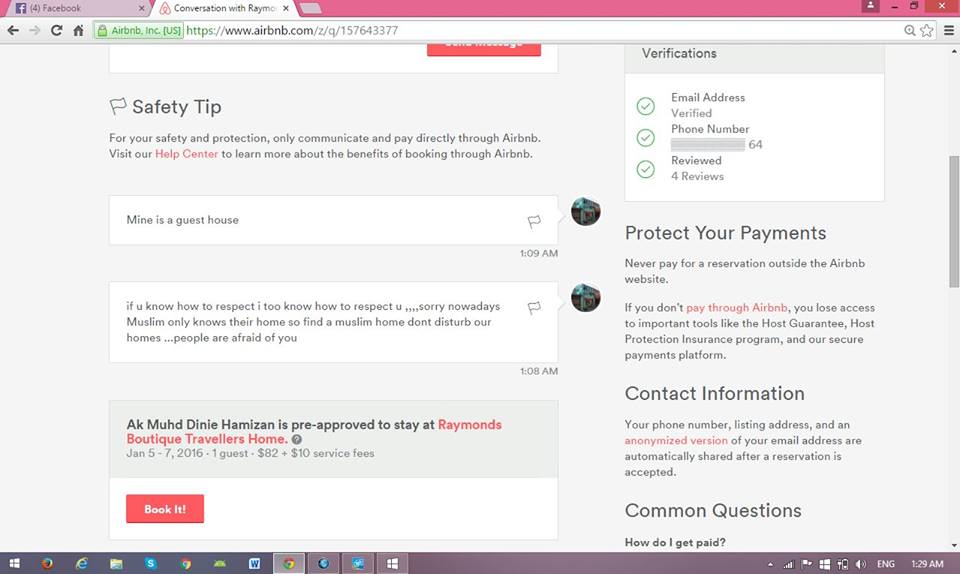
Task: Flag the message about respect
Action: [534, 308]
